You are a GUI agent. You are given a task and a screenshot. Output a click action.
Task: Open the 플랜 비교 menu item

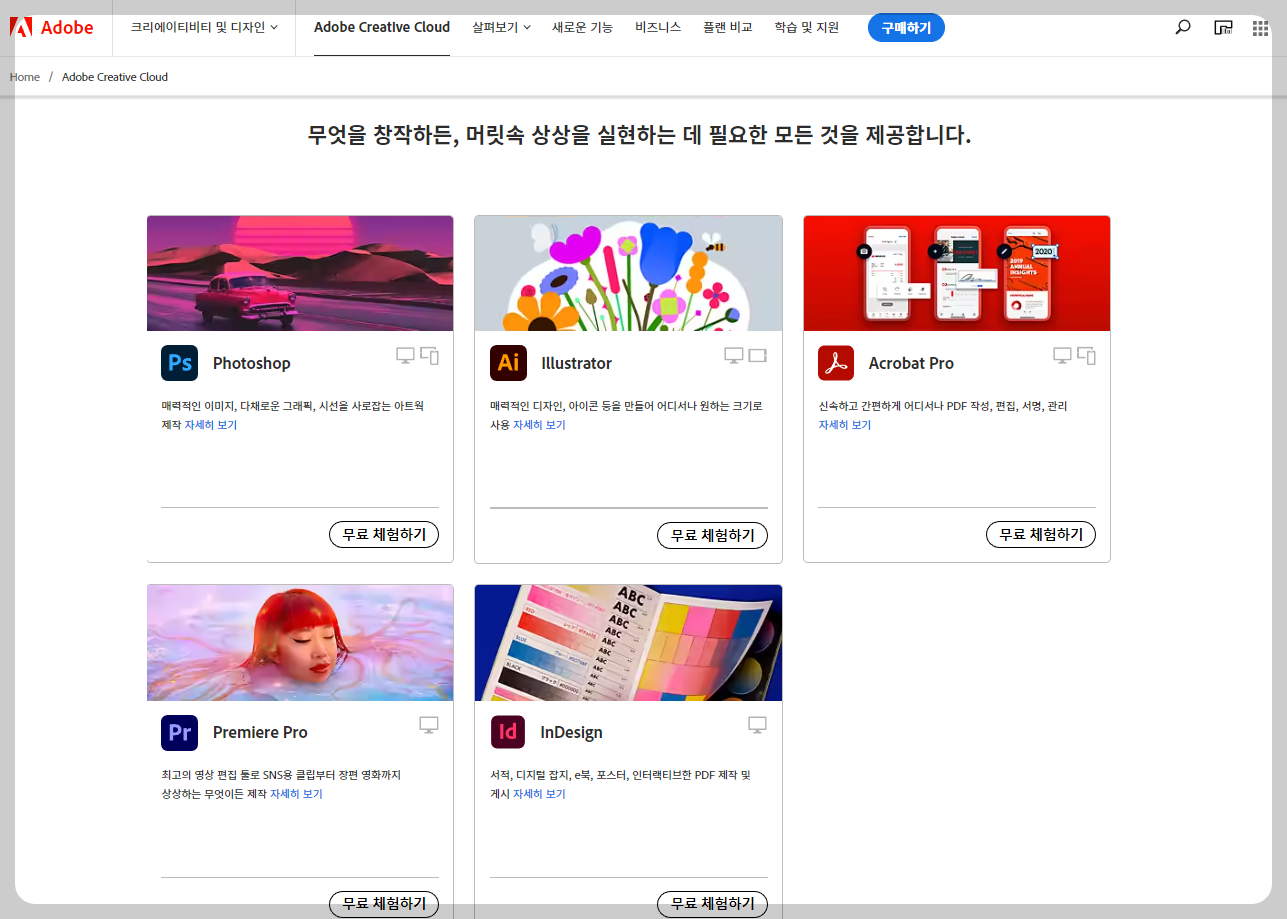(x=728, y=28)
